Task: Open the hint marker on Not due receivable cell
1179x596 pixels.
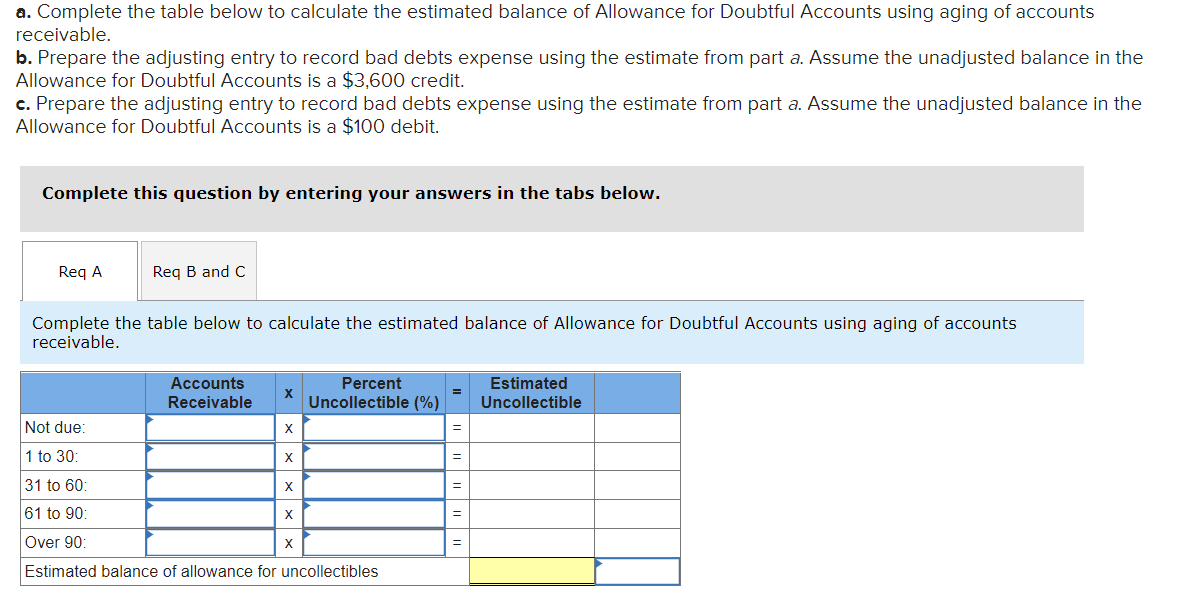Action: point(150,418)
